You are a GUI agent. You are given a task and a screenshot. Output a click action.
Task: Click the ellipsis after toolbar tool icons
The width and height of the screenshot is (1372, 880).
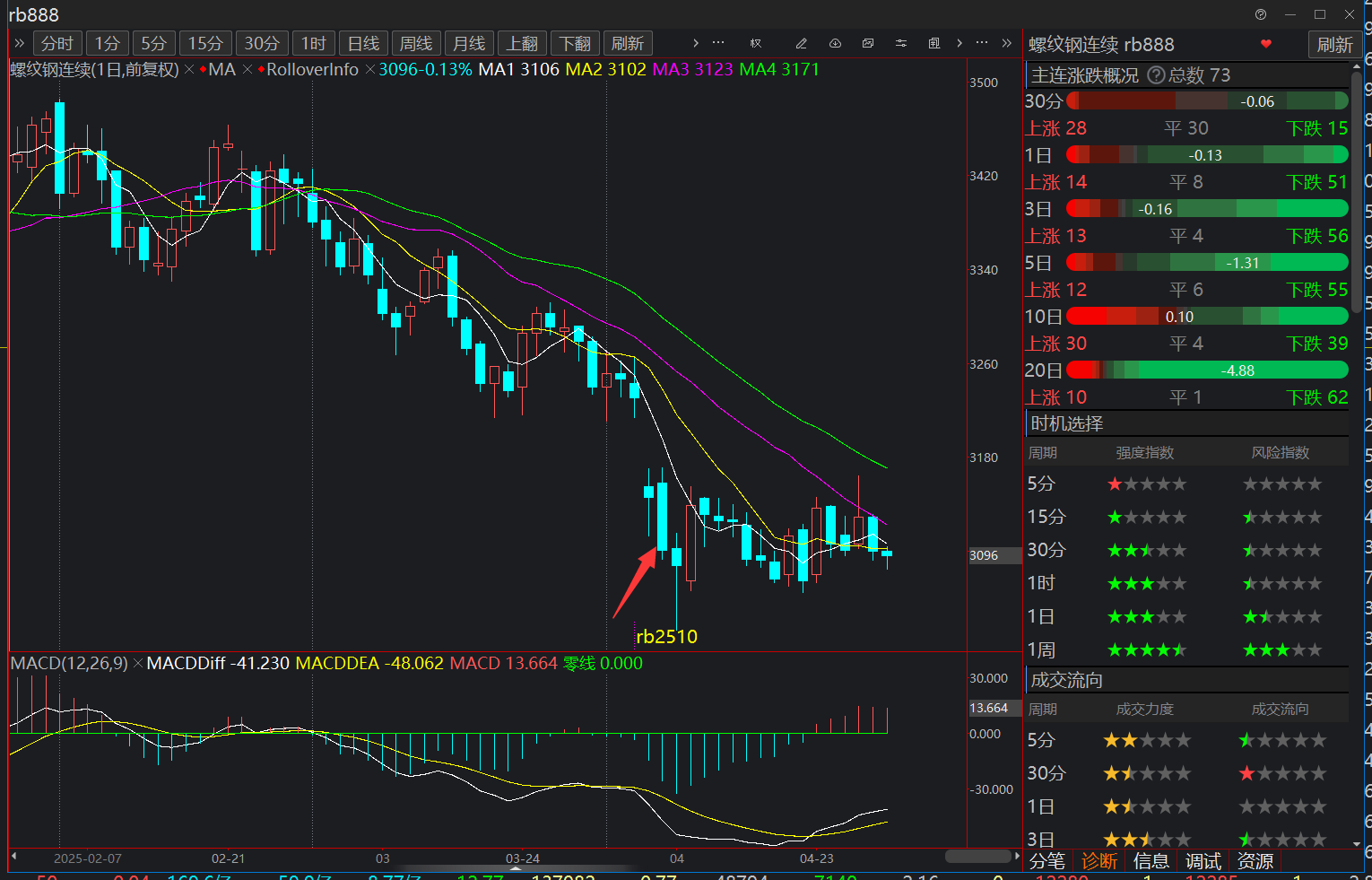pyautogui.click(x=982, y=43)
